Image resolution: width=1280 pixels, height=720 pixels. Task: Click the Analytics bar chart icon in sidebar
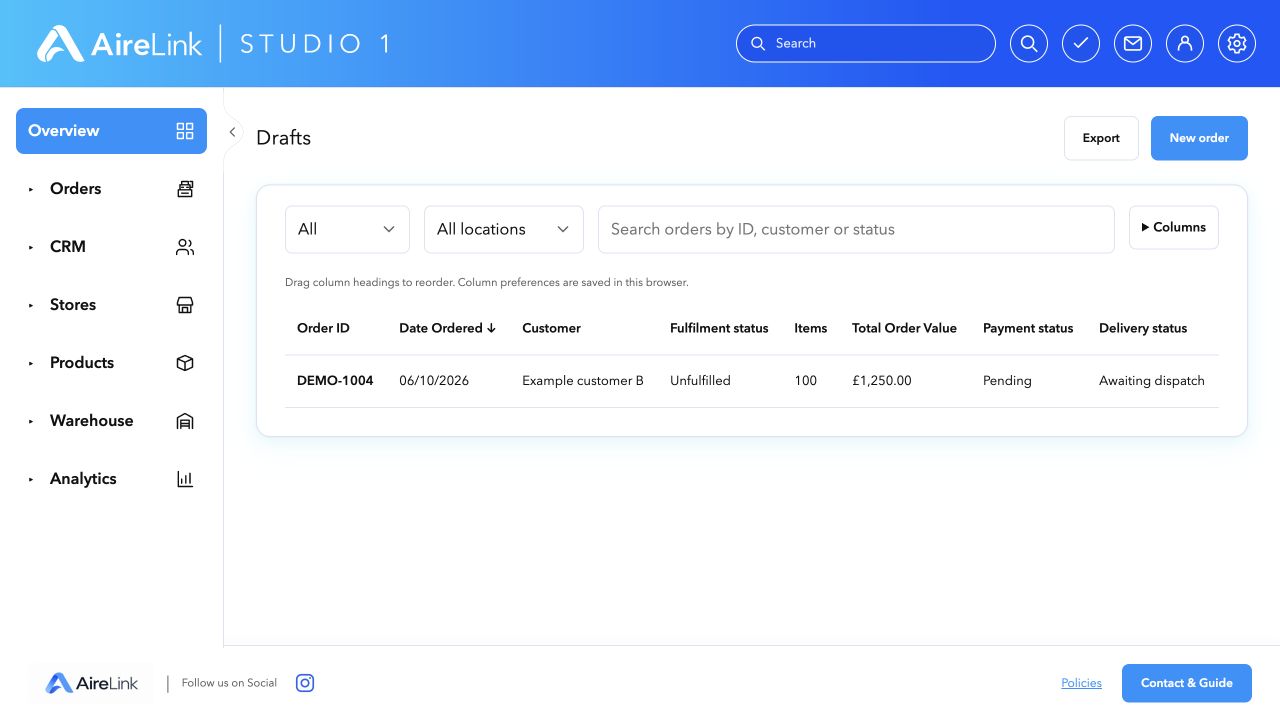click(185, 479)
